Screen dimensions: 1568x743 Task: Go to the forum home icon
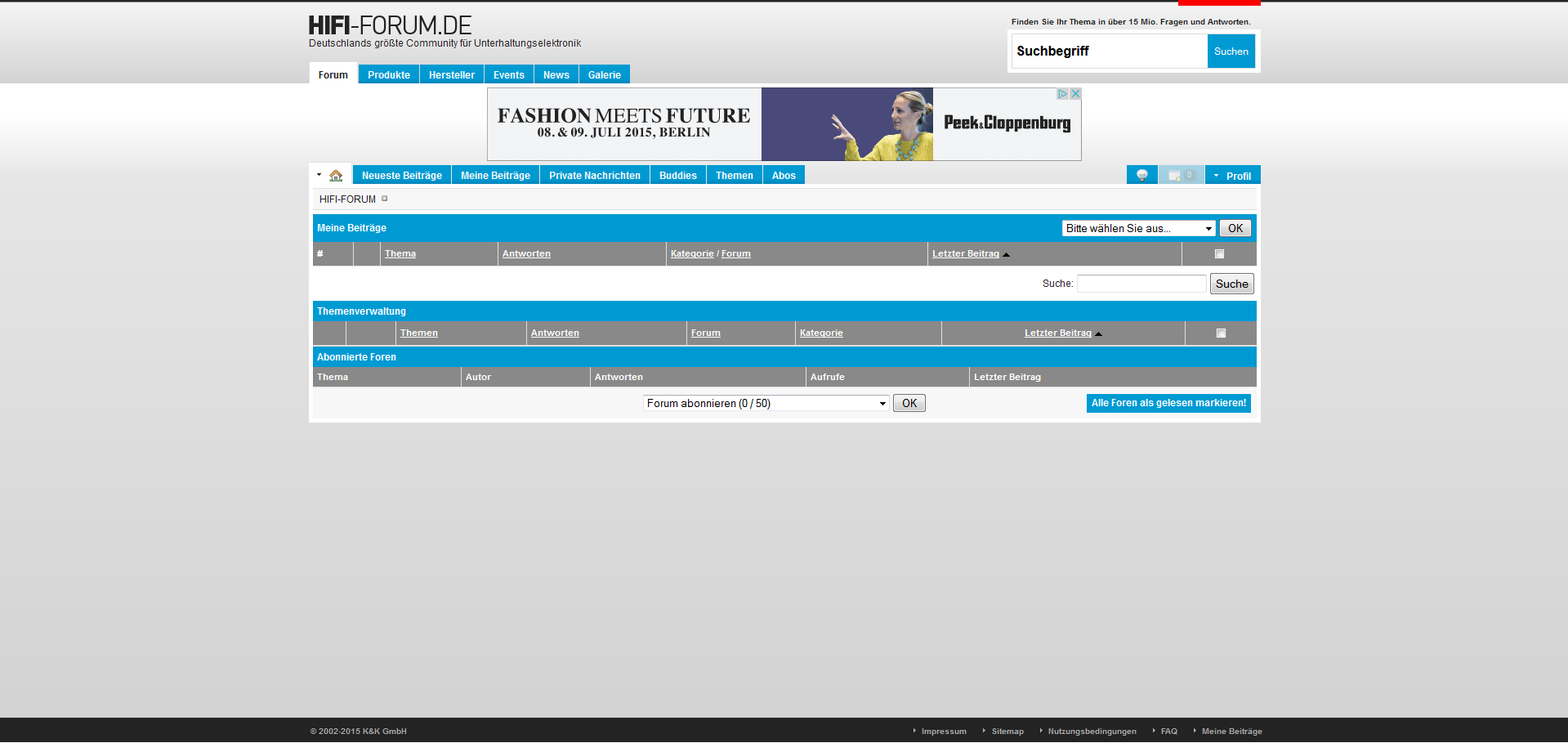(x=336, y=176)
